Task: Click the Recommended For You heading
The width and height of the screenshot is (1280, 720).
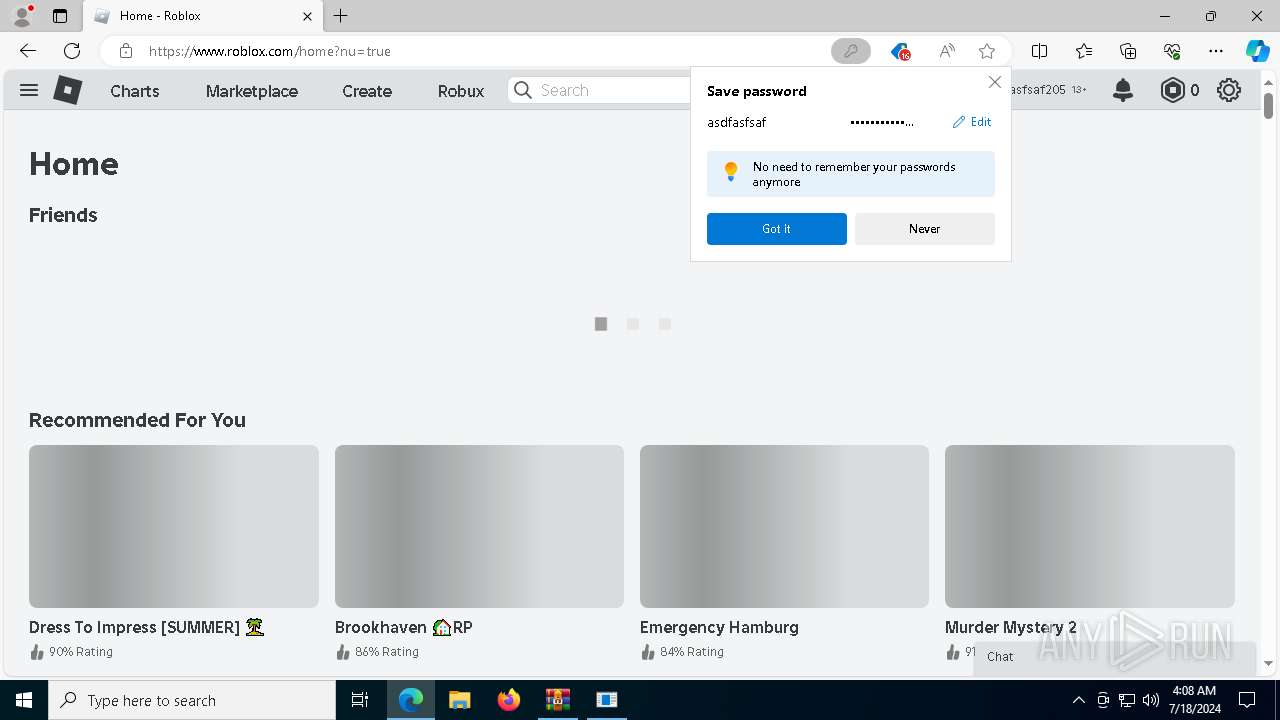Action: pos(137,420)
